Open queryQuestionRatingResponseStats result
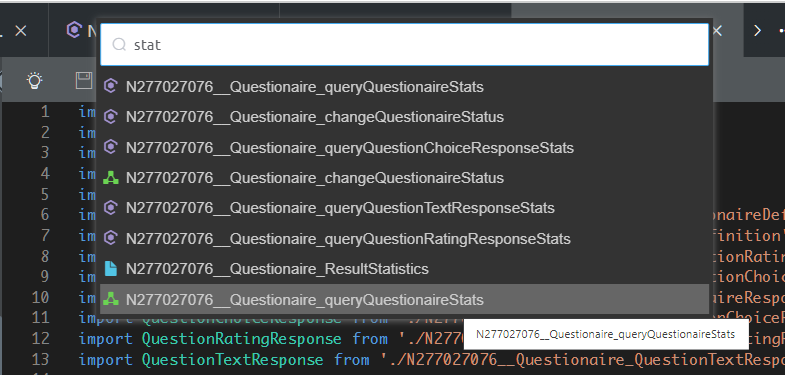The height and width of the screenshot is (375, 785). click(x=405, y=239)
